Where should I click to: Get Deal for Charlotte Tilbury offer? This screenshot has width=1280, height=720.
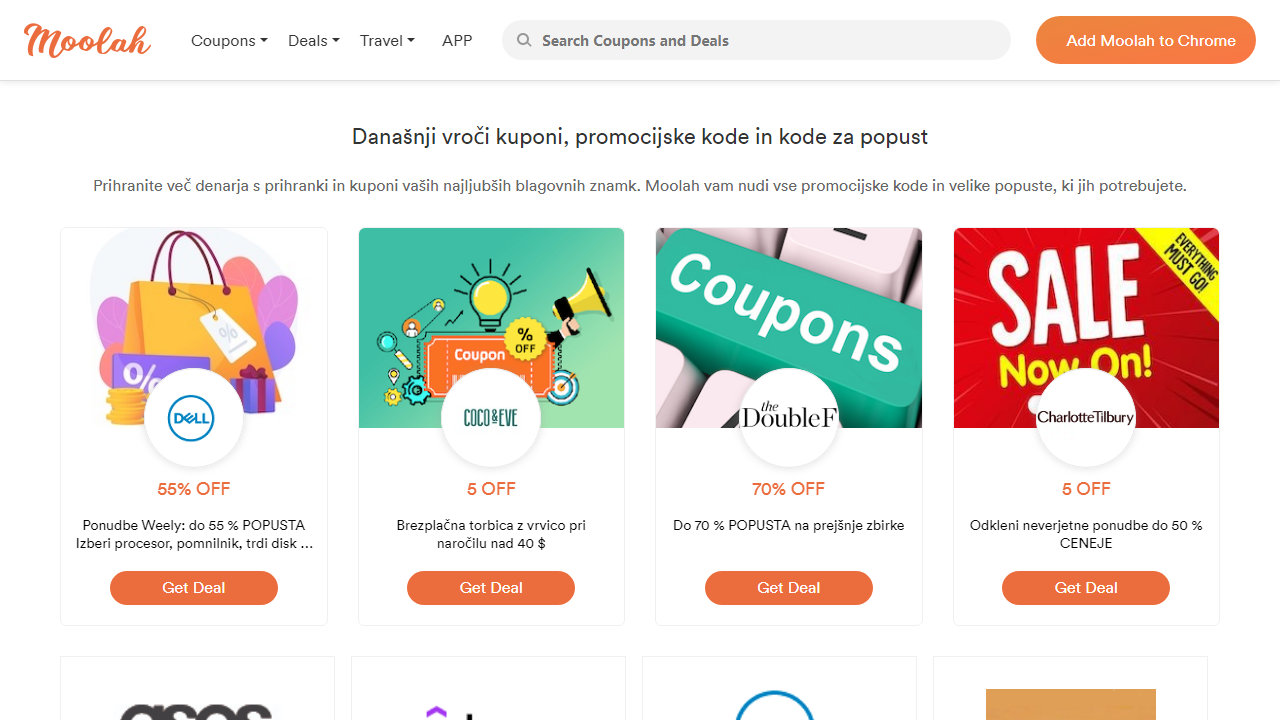1085,588
